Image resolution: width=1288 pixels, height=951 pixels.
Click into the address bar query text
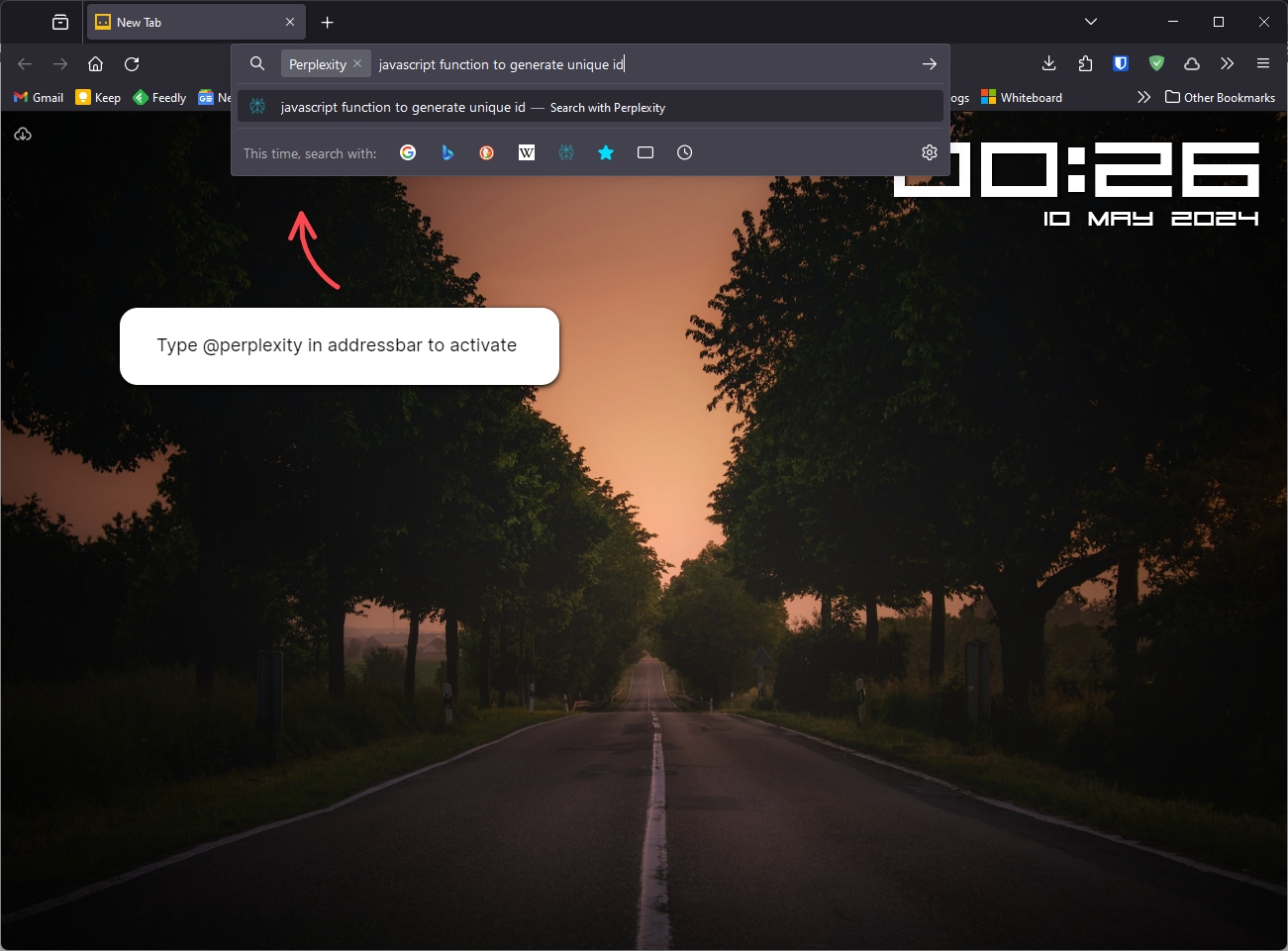pyautogui.click(x=501, y=64)
